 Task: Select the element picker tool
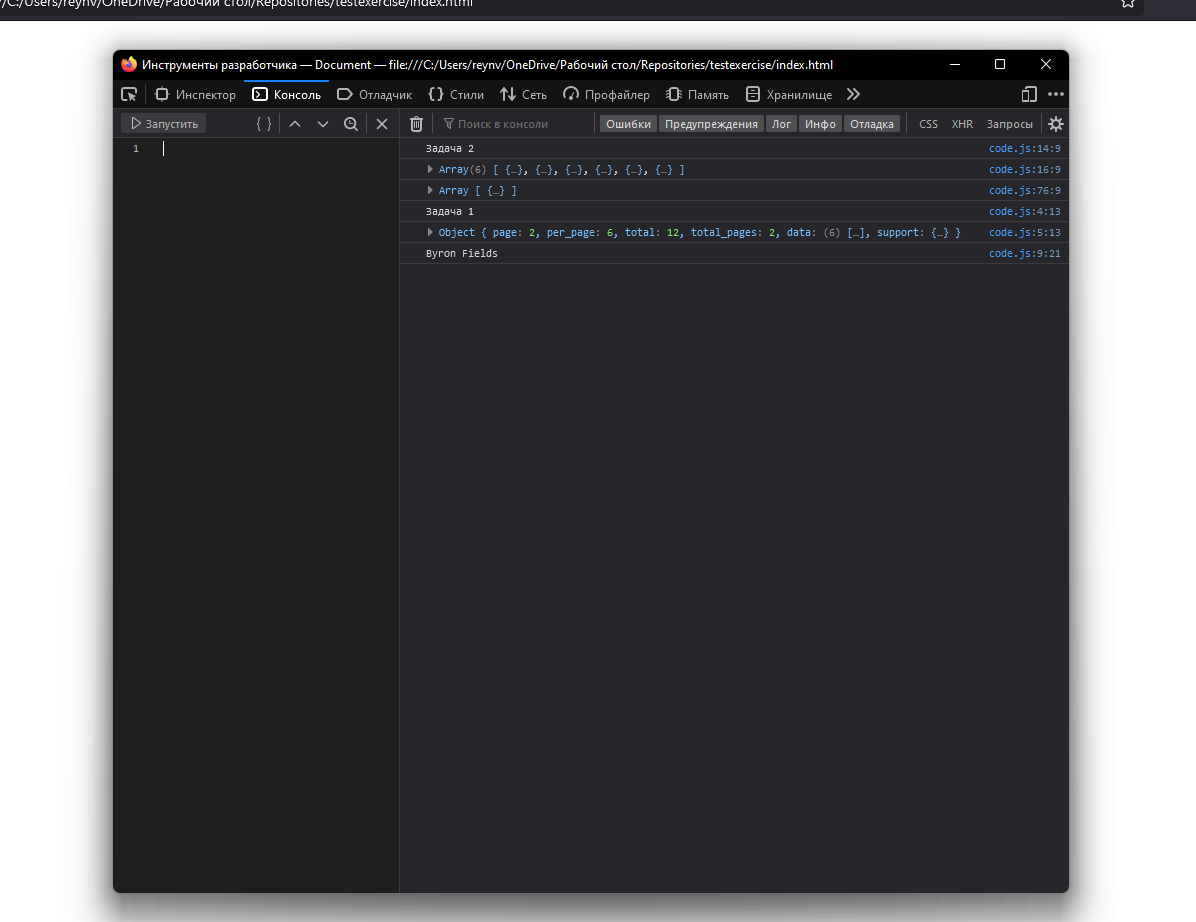pyautogui.click(x=128, y=94)
